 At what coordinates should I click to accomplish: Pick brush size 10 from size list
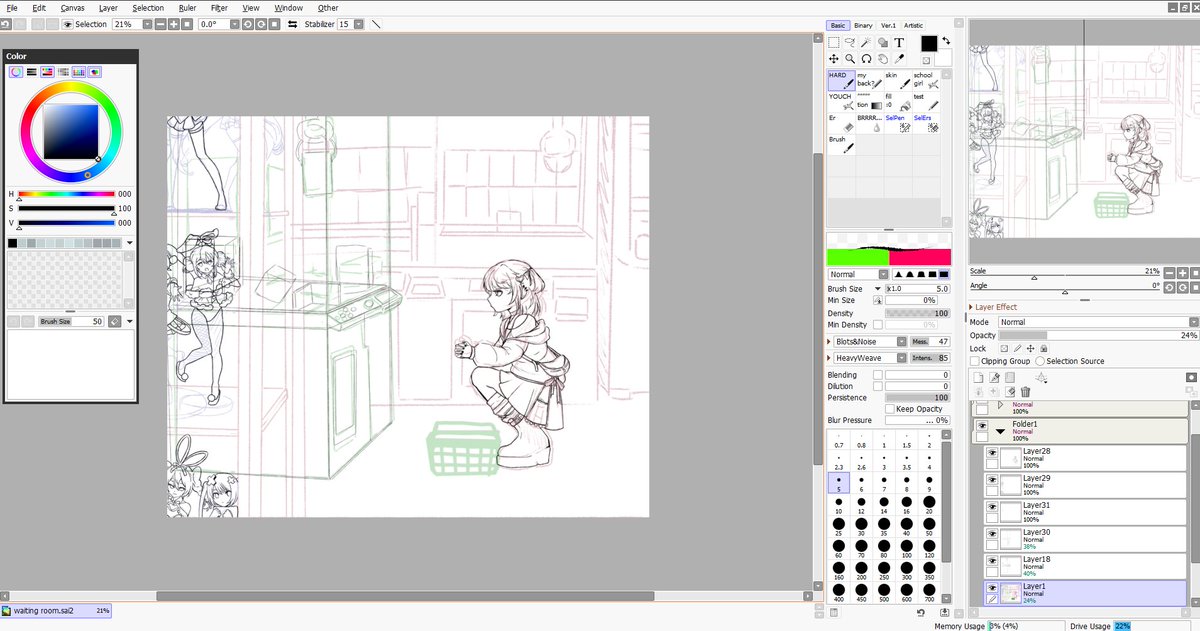[839, 506]
